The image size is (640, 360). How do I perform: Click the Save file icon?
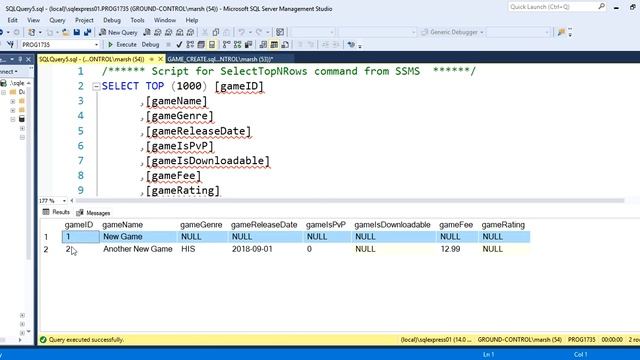click(77, 32)
